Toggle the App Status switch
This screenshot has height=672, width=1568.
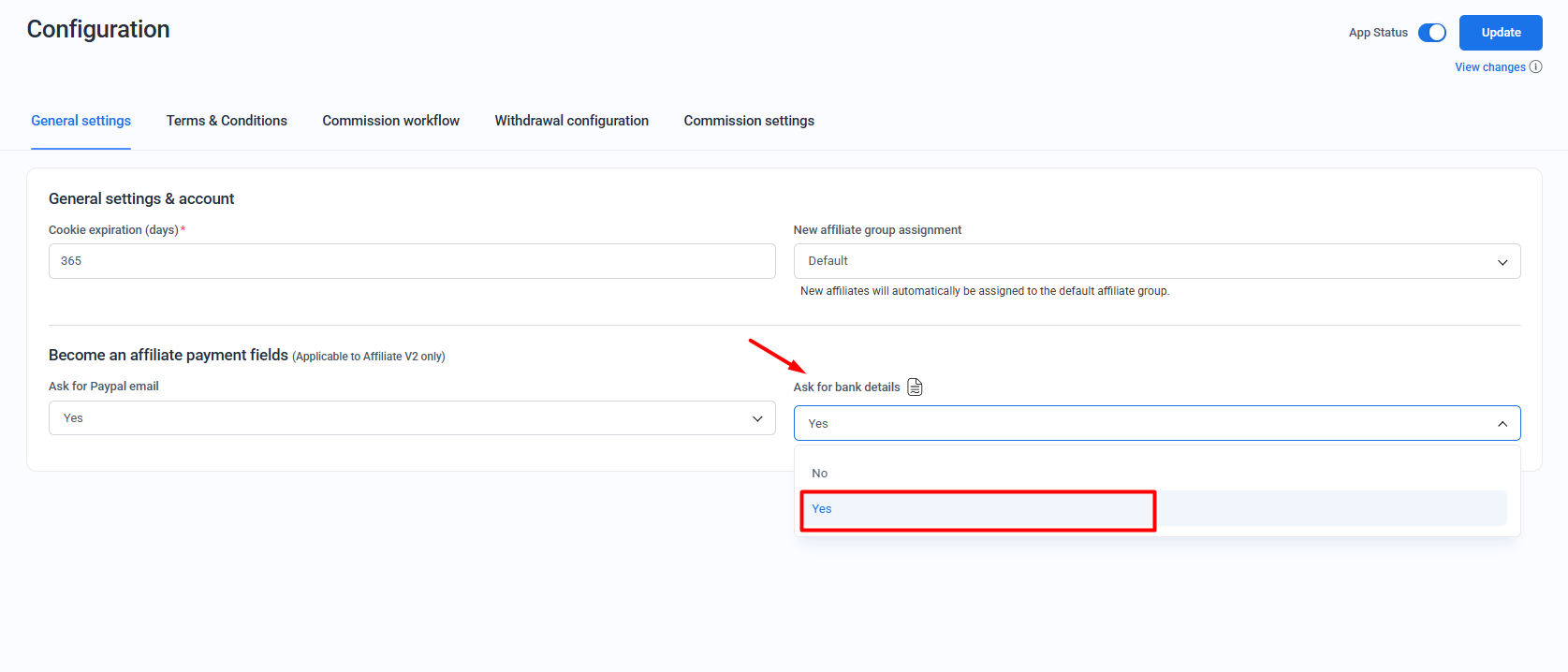(1431, 33)
